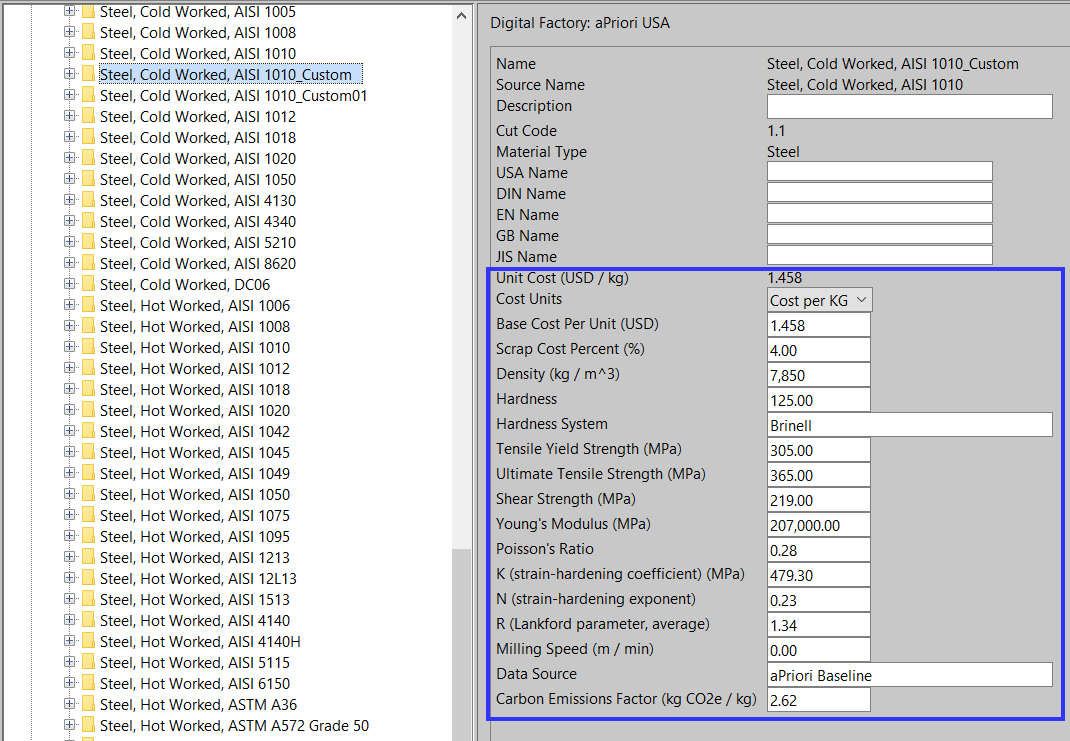
Task: Click folder icon for Cold Worked DC06
Action: [x=88, y=285]
